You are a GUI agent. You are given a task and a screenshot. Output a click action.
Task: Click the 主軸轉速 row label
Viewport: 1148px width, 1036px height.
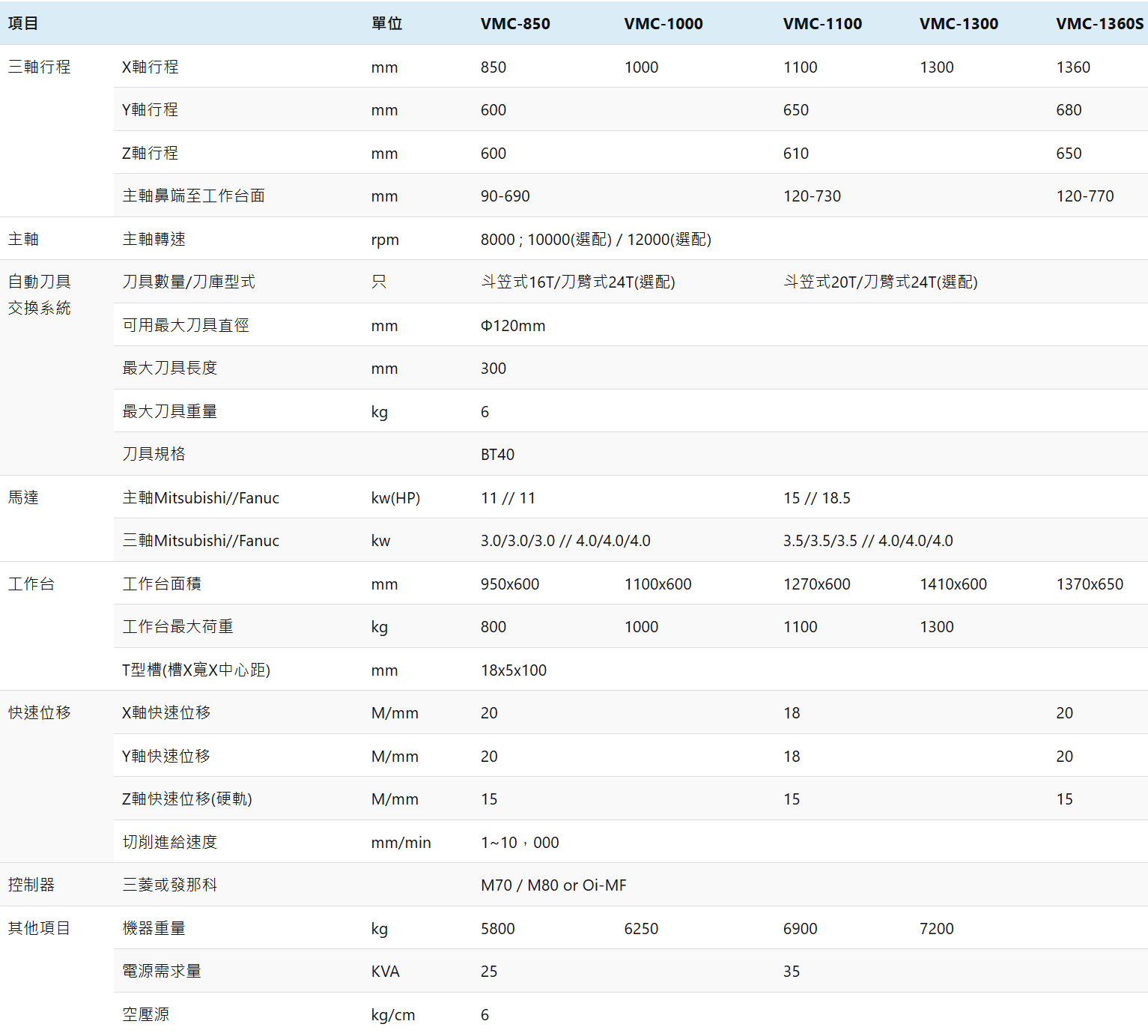[154, 239]
